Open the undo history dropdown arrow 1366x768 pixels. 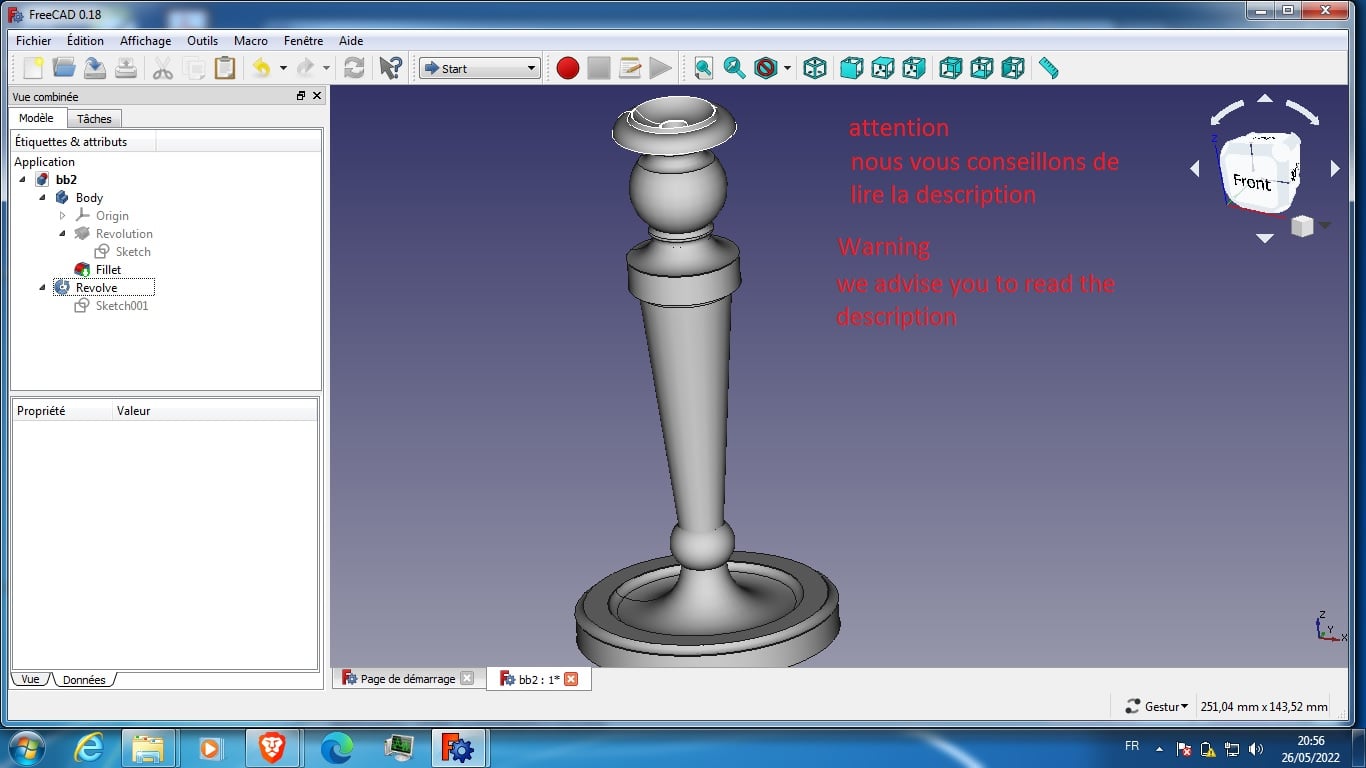(x=283, y=68)
